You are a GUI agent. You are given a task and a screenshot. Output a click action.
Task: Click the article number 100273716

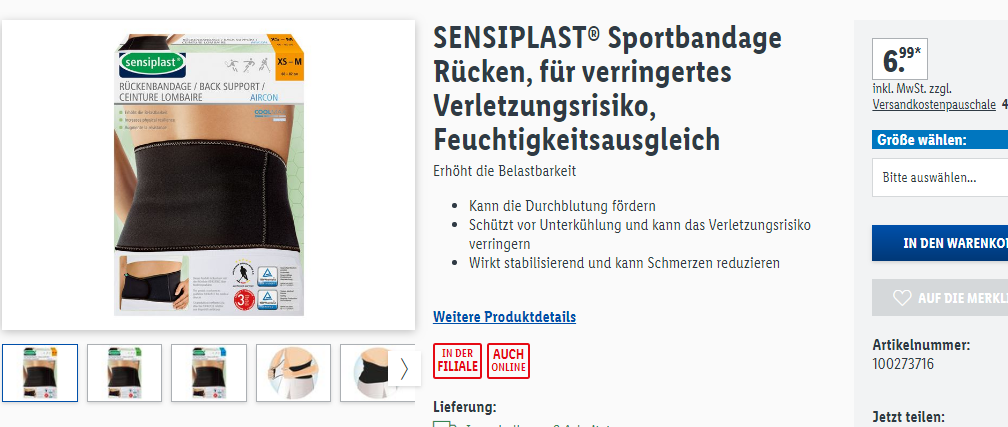[x=903, y=364]
